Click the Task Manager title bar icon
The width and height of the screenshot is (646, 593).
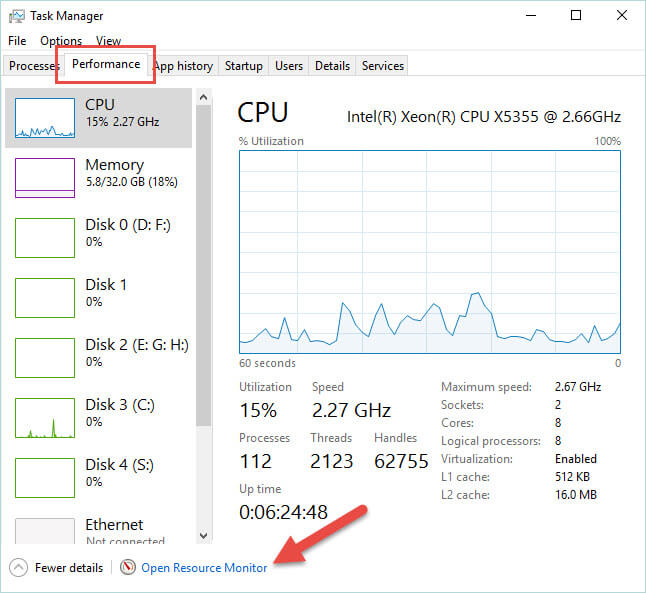pyautogui.click(x=16, y=16)
